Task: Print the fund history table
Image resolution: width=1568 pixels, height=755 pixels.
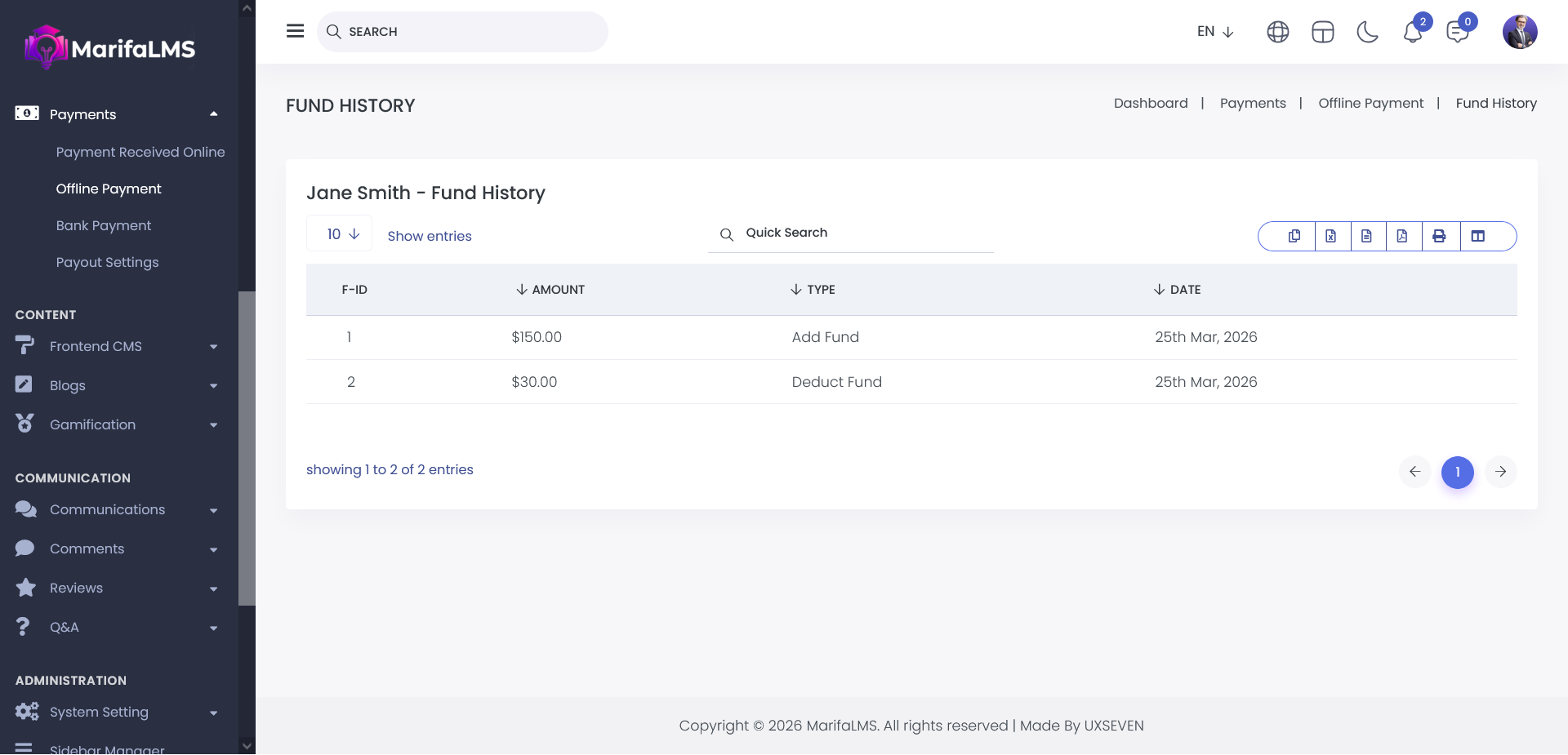Action: pos(1439,236)
